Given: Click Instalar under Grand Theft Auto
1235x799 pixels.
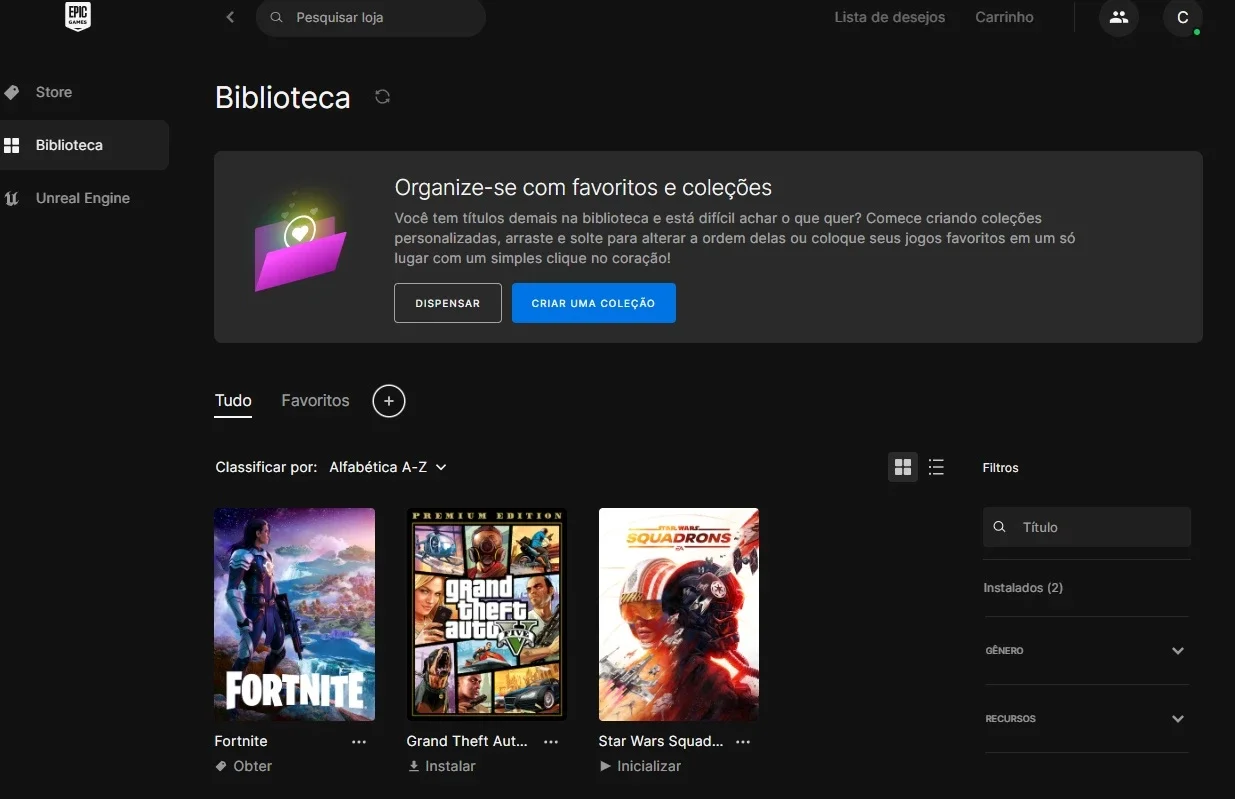Looking at the screenshot, I should 441,766.
